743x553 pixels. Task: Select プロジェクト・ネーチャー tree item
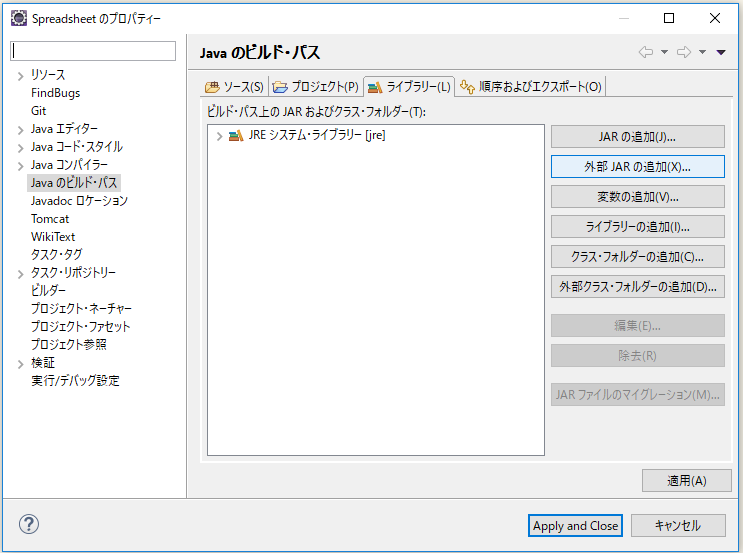[x=81, y=308]
